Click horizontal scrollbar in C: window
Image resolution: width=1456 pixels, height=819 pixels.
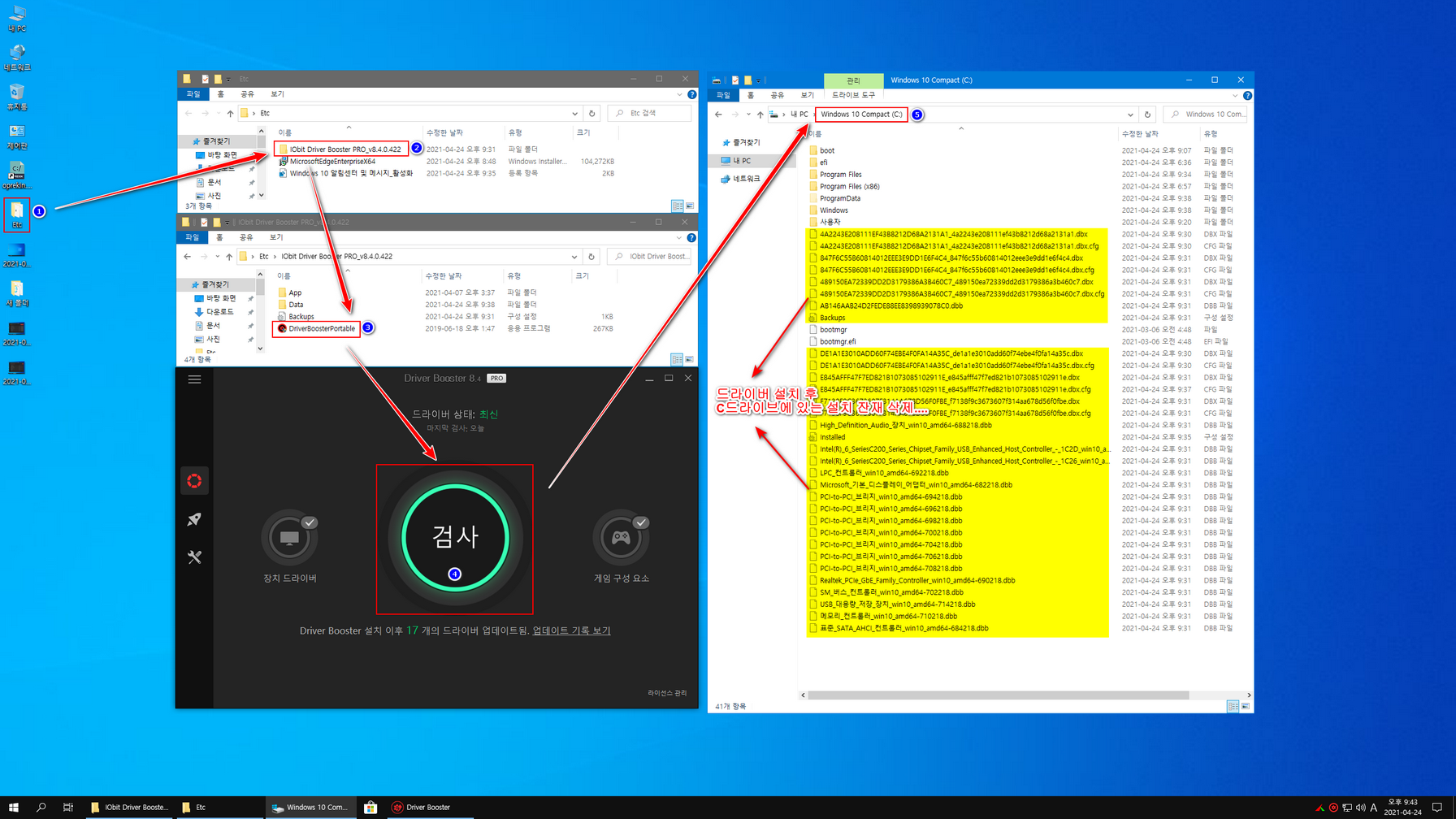(x=999, y=695)
